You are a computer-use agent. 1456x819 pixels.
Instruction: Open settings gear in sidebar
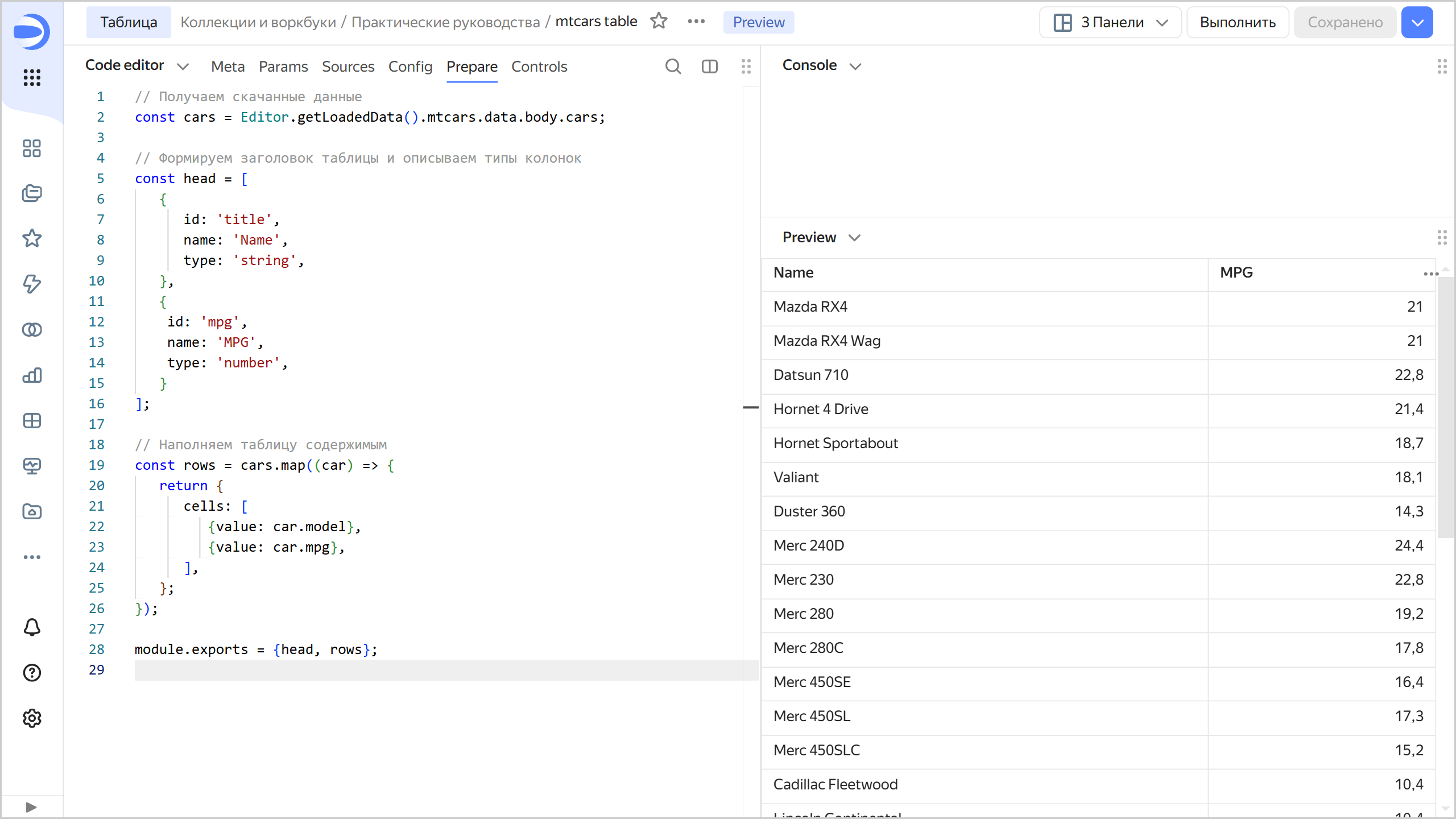click(32, 718)
